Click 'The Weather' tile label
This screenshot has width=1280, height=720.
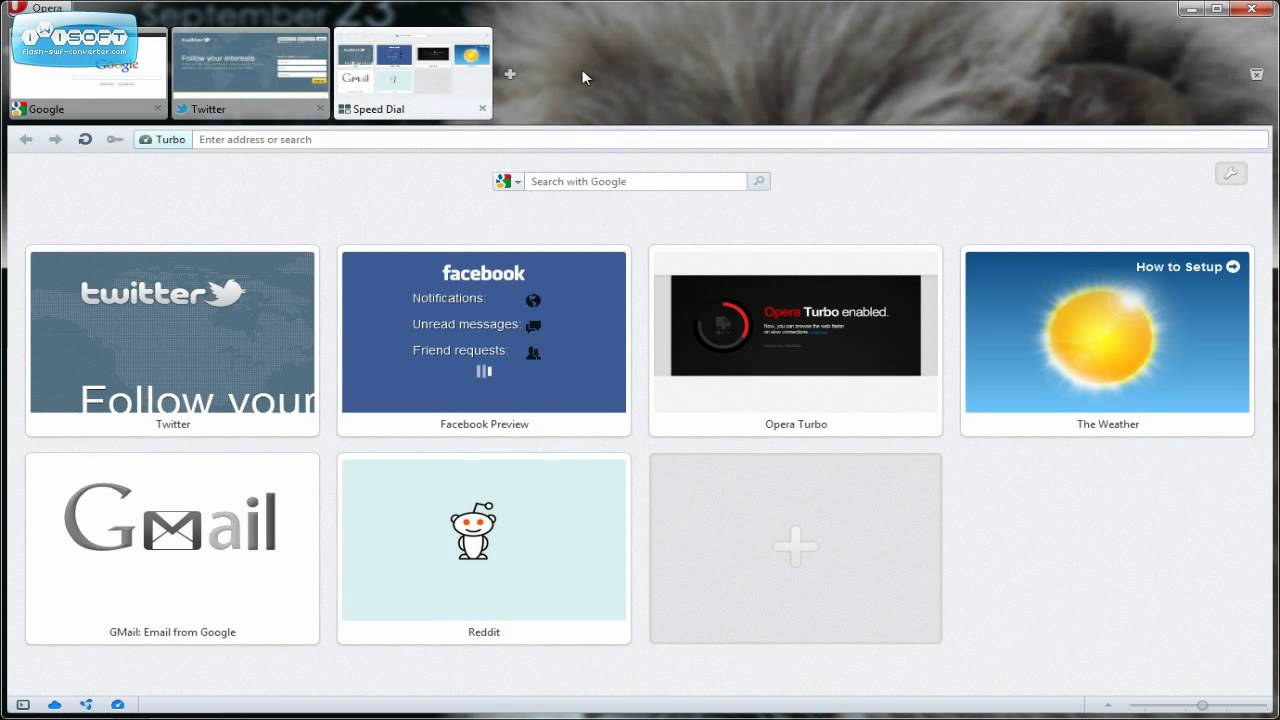click(x=1108, y=424)
